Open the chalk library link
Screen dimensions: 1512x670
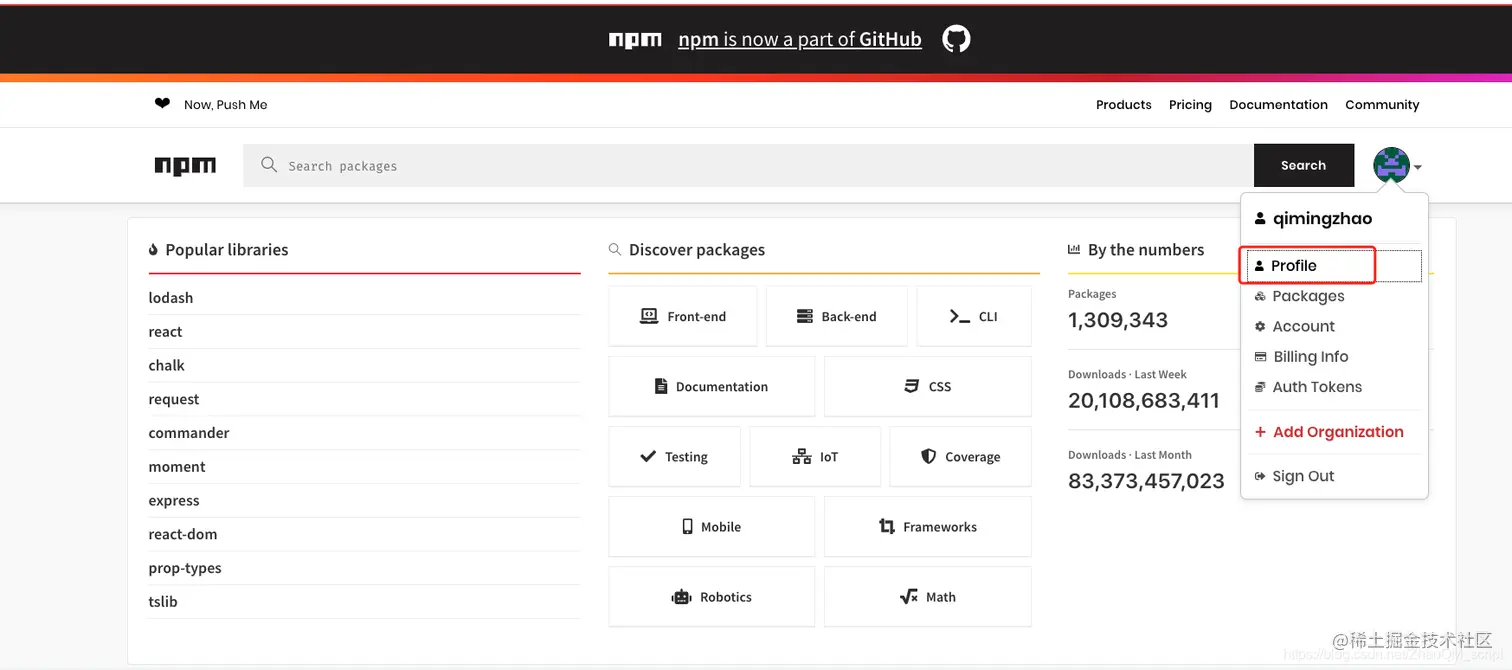167,366
